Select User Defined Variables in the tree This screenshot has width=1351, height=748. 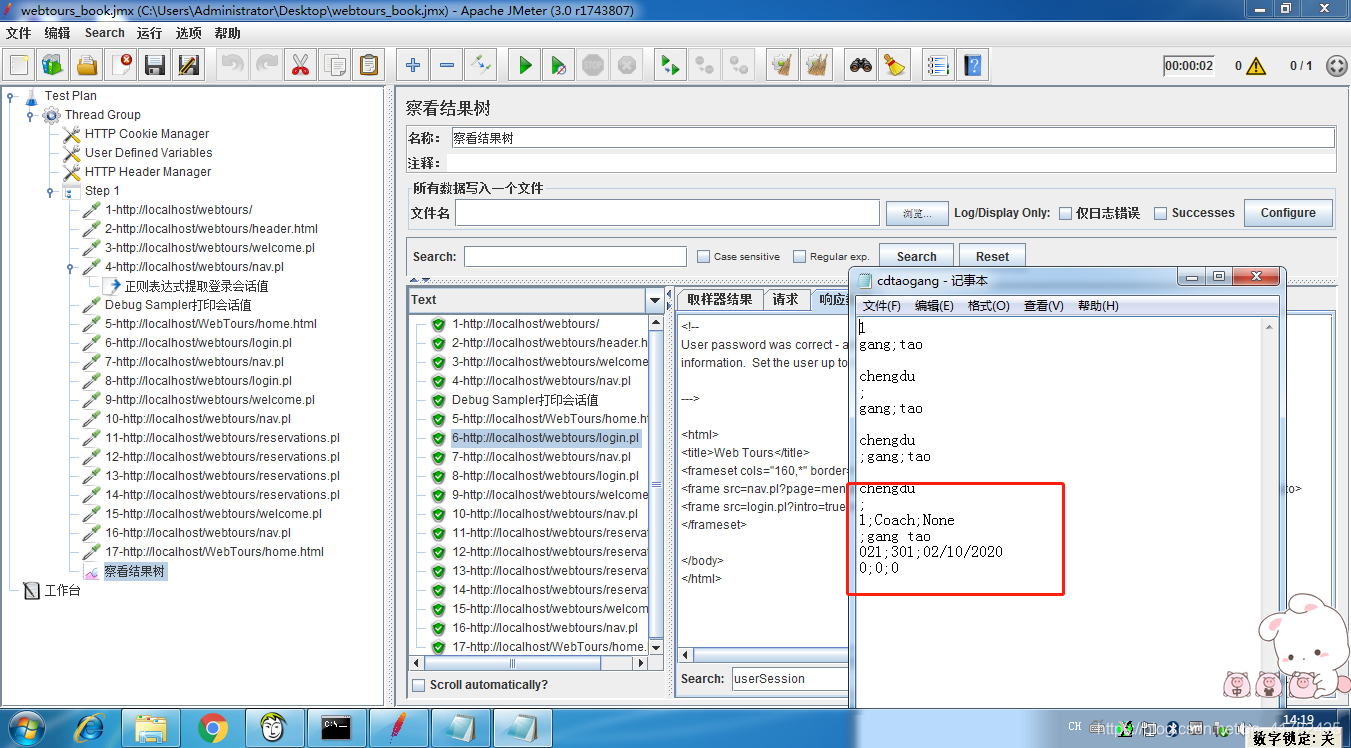148,153
